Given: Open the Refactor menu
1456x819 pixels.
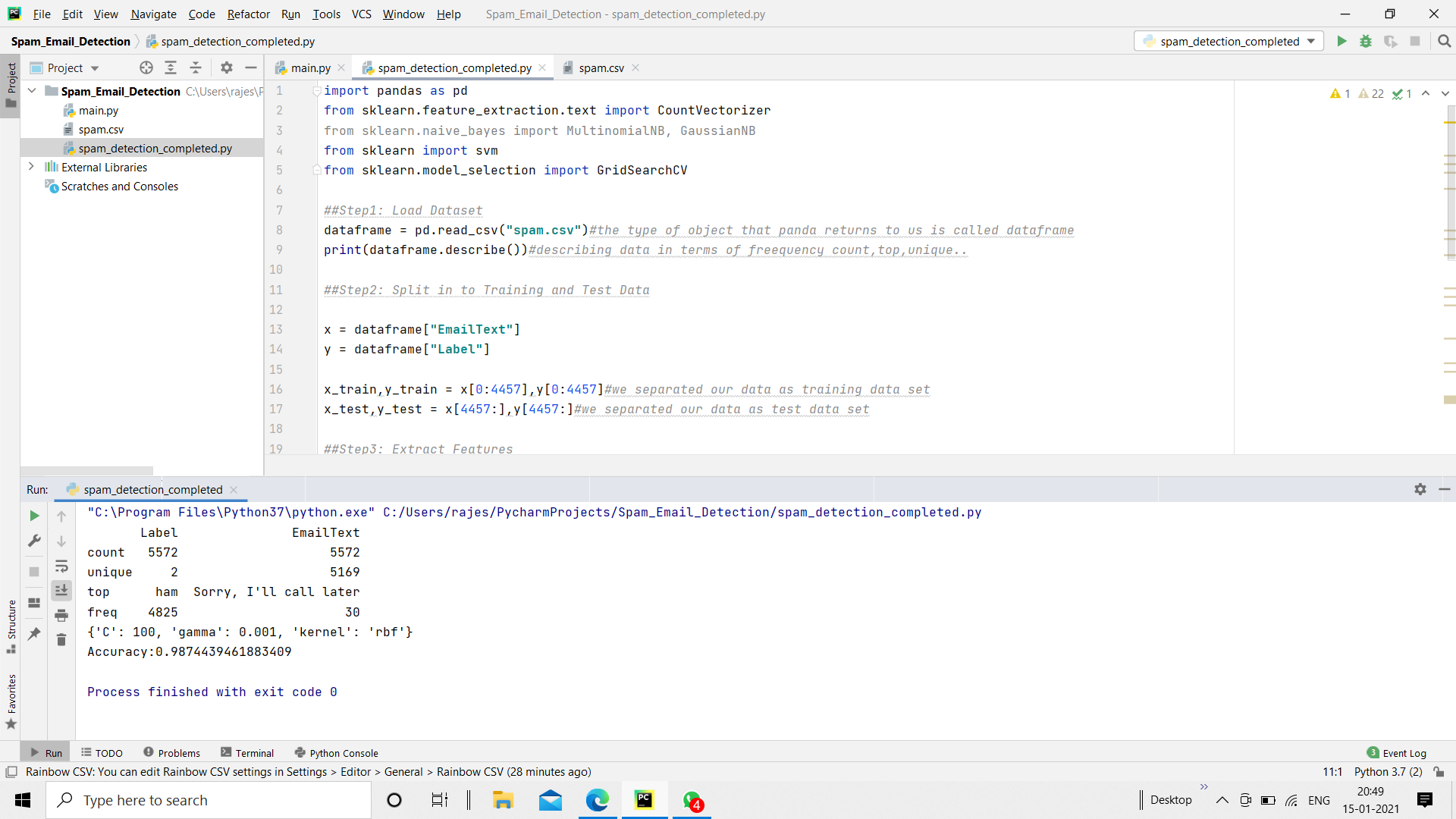Looking at the screenshot, I should (x=248, y=14).
